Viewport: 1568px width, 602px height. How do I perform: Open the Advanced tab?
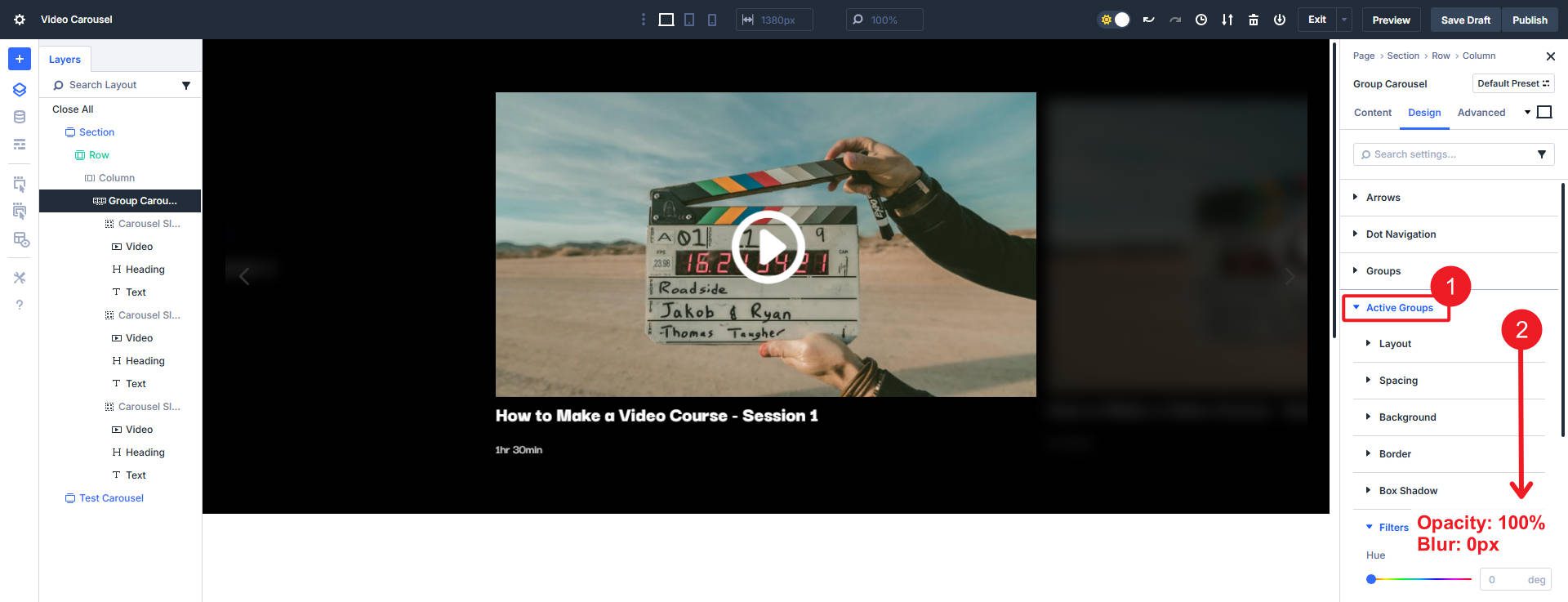tap(1481, 113)
